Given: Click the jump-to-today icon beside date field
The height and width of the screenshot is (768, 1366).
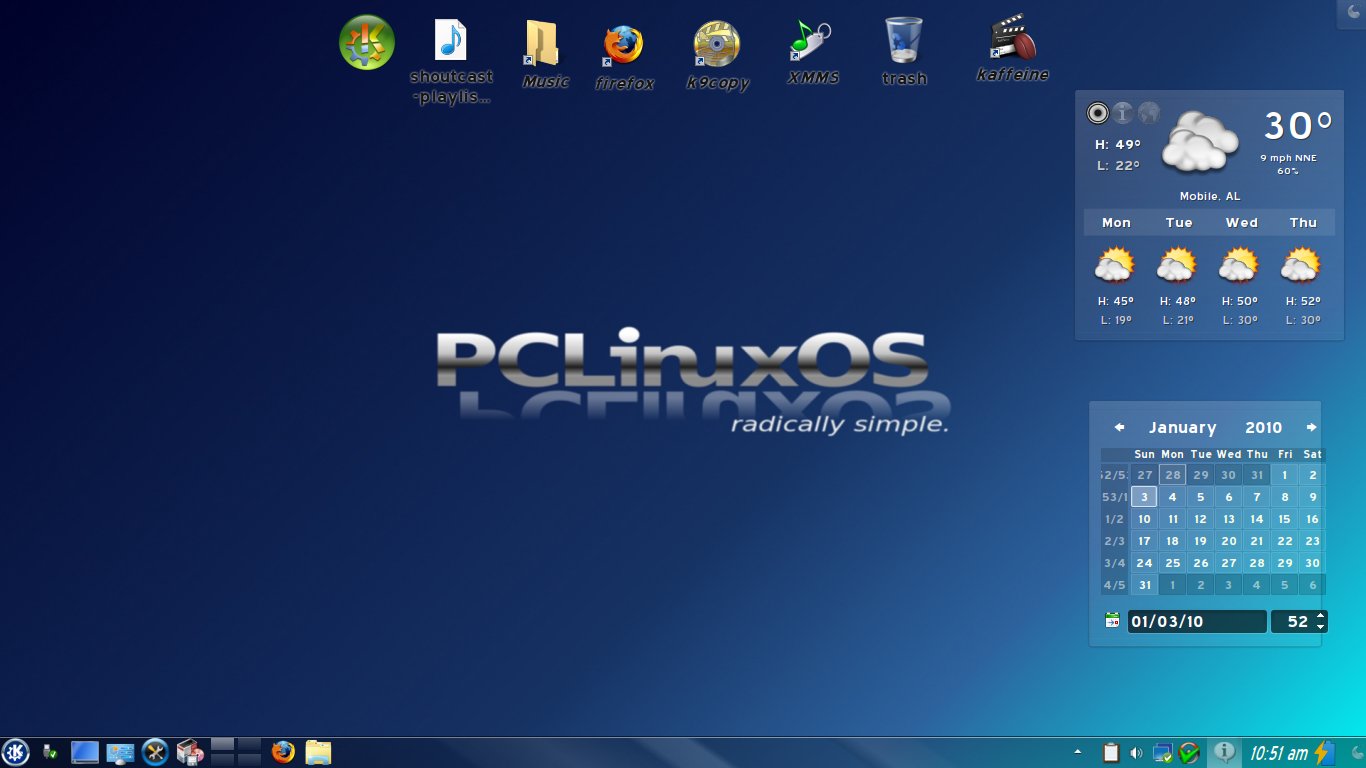Looking at the screenshot, I should pos(1112,621).
